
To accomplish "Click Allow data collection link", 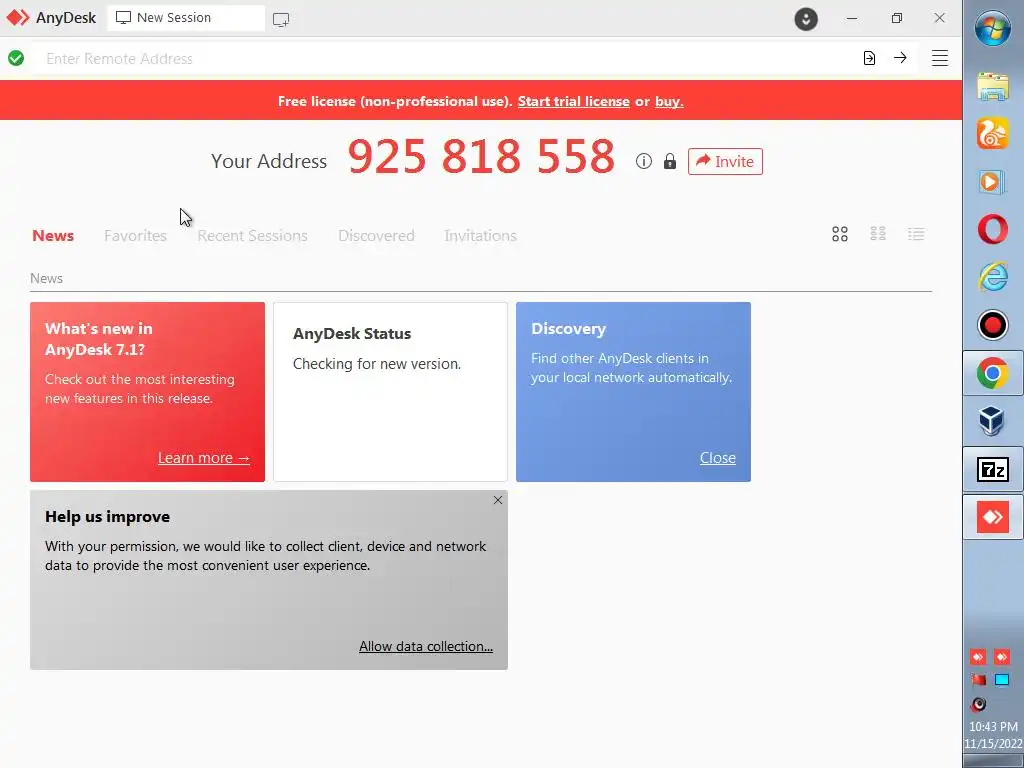I will (426, 646).
